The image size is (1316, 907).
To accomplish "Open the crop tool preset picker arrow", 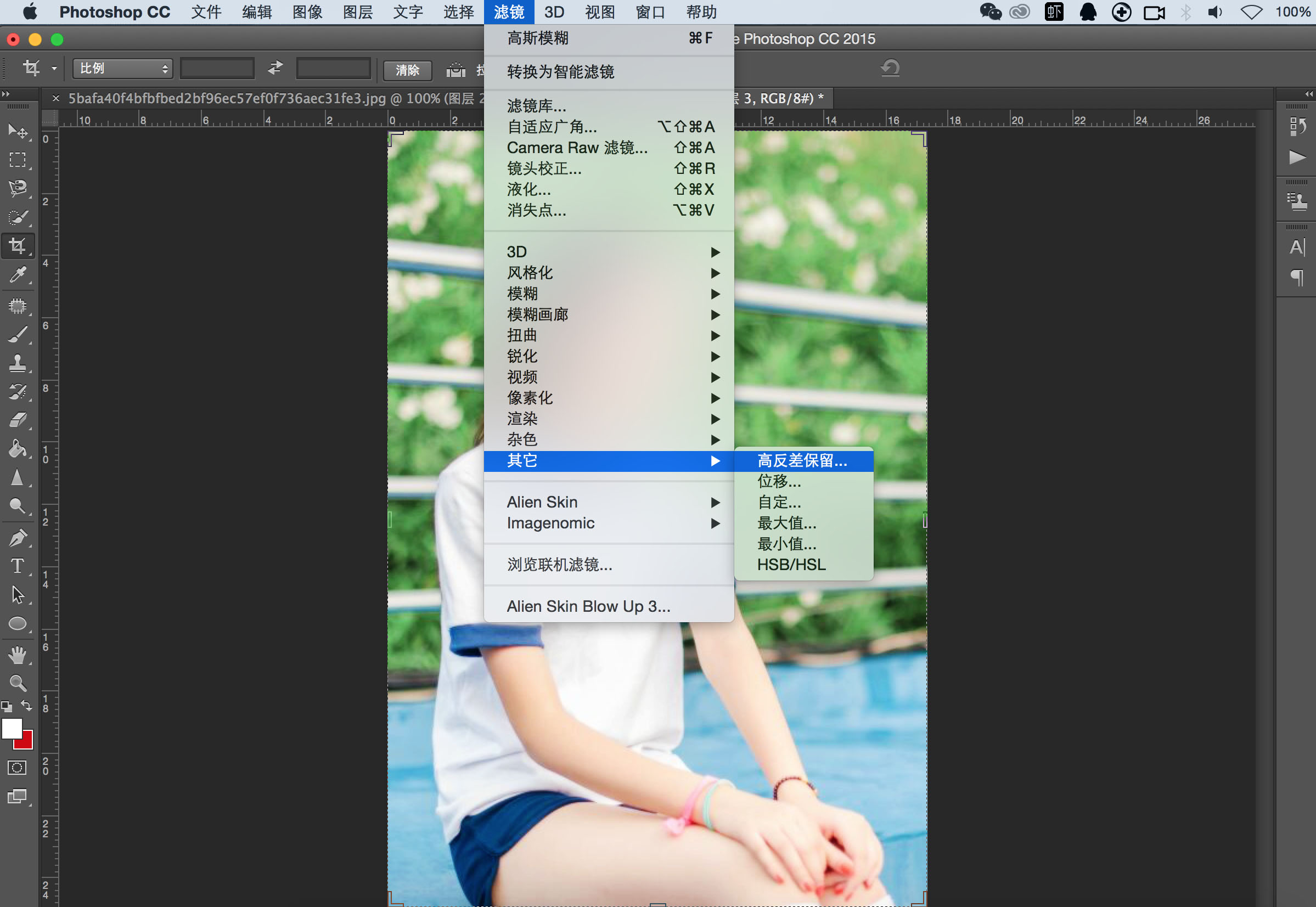I will [54, 69].
